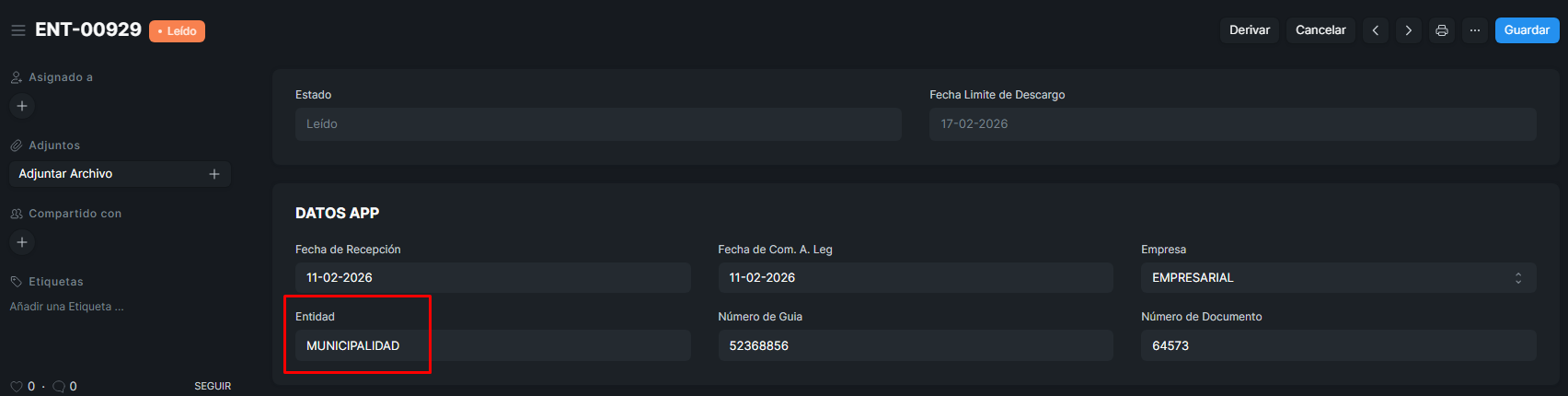Go to next document arrow

(1408, 30)
